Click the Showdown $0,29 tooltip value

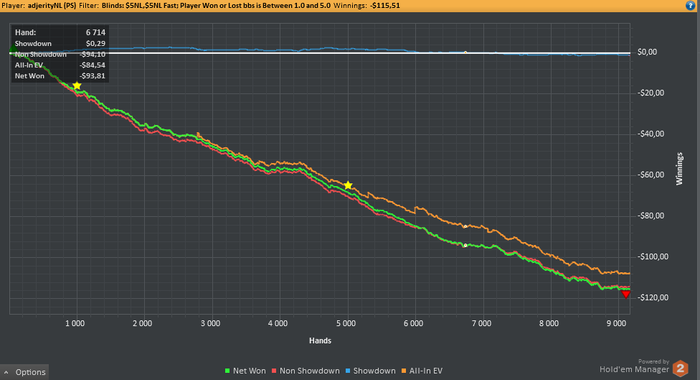pyautogui.click(x=96, y=44)
